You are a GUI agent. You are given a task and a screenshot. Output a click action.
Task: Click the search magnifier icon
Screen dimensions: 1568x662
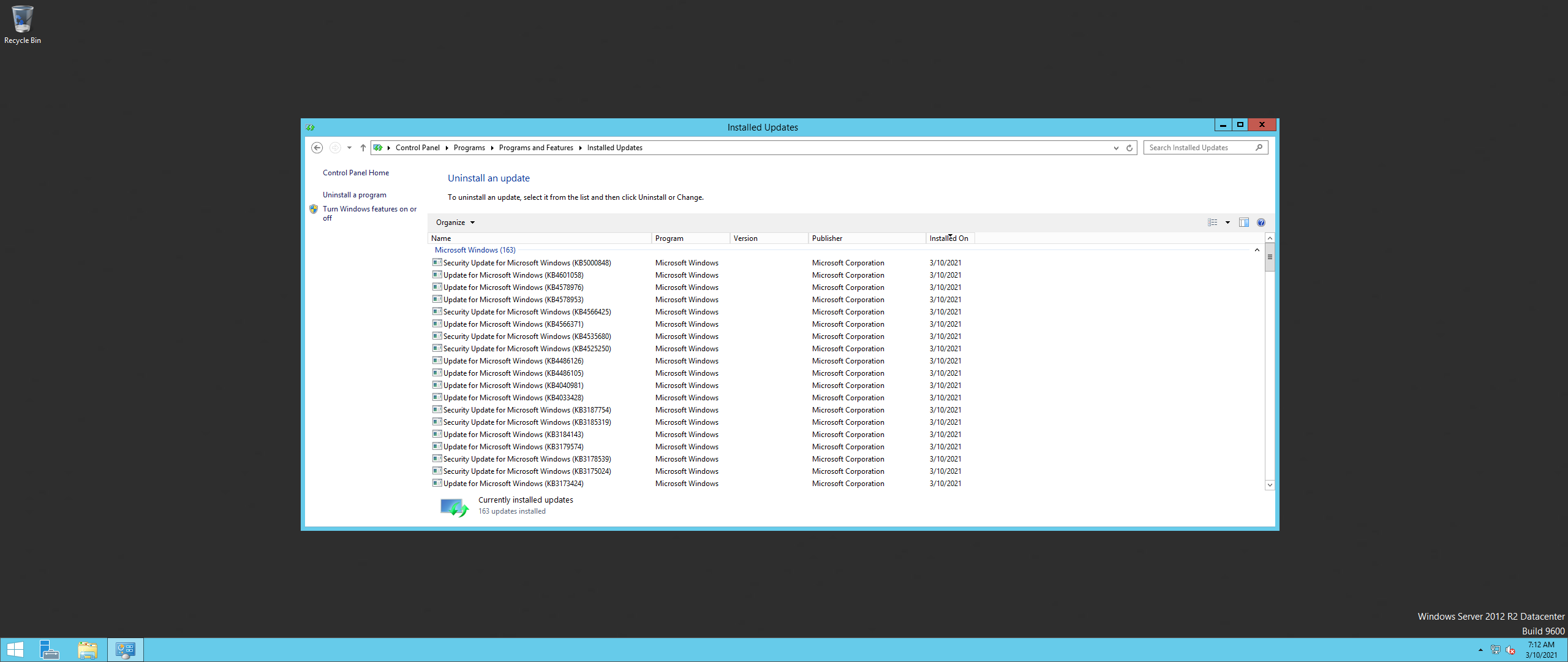tap(1259, 148)
